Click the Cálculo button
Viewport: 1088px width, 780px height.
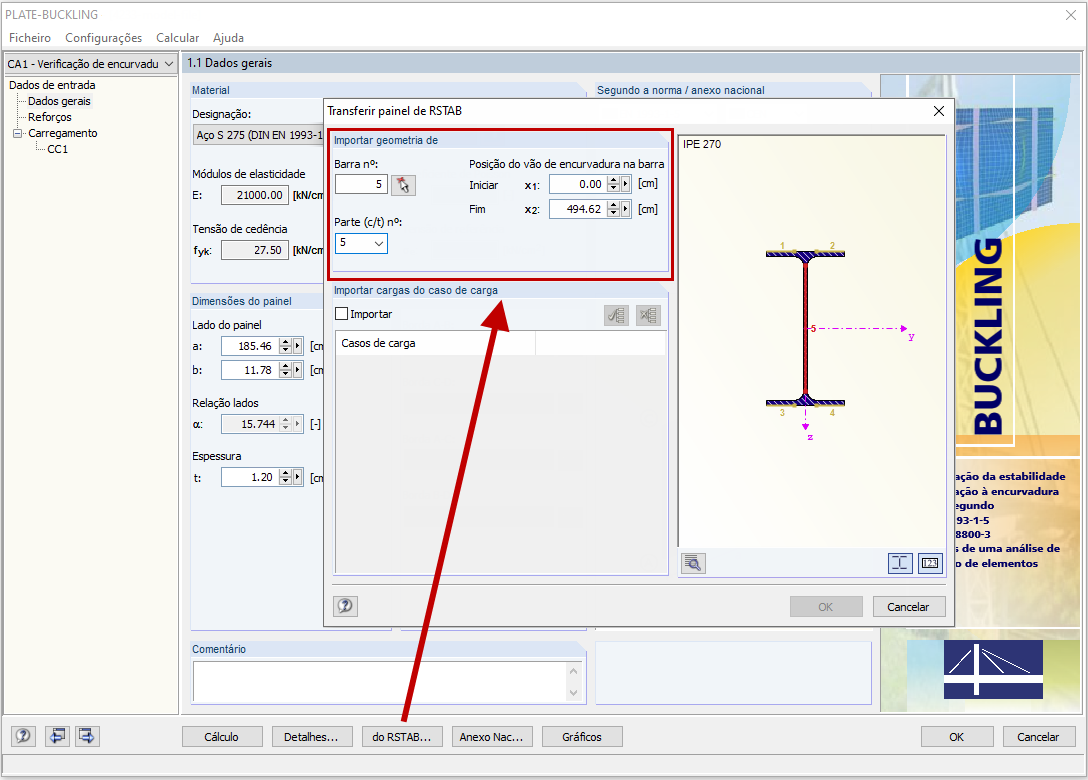tap(222, 736)
